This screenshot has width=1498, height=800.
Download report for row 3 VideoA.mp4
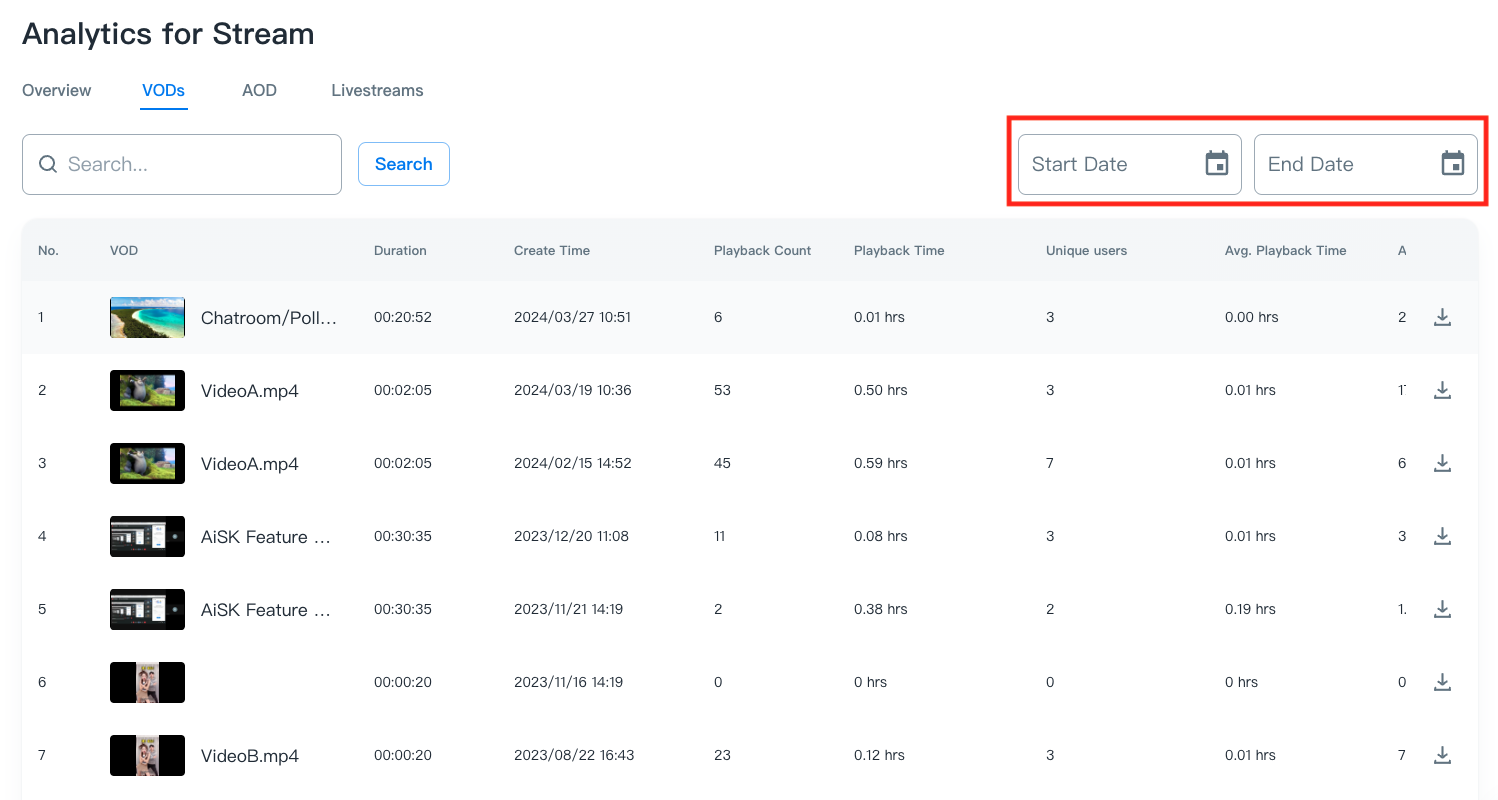pos(1442,463)
